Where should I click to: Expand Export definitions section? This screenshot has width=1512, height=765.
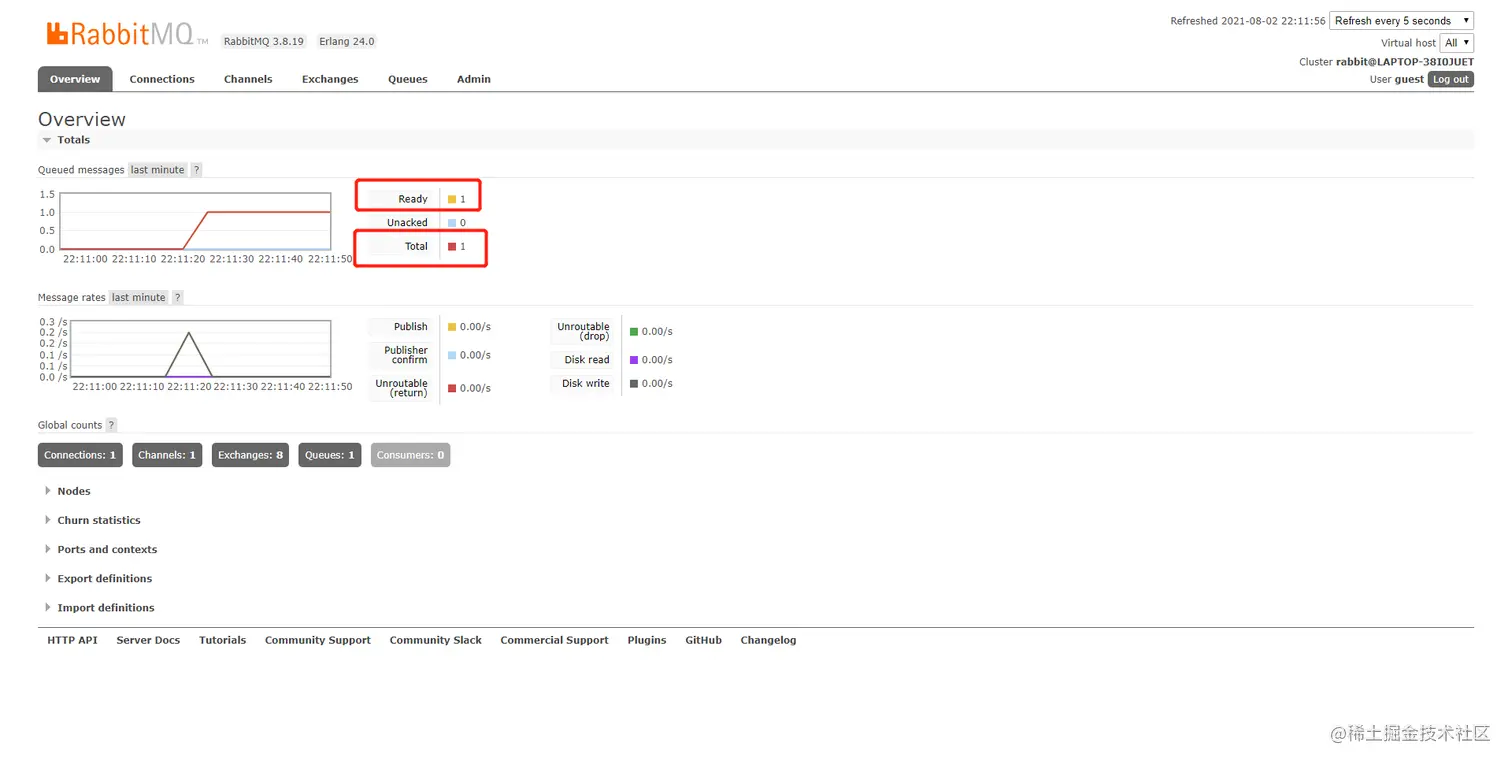[x=100, y=578]
